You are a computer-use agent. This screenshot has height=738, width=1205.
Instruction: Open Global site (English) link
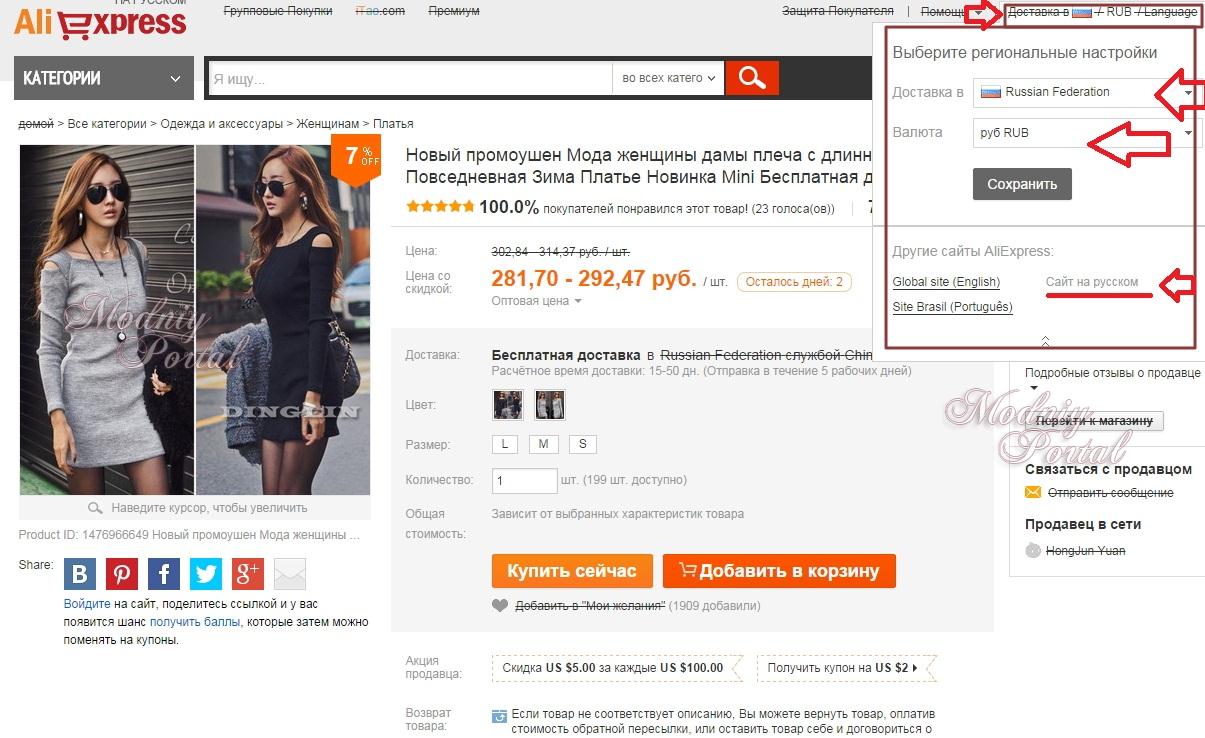(x=946, y=283)
